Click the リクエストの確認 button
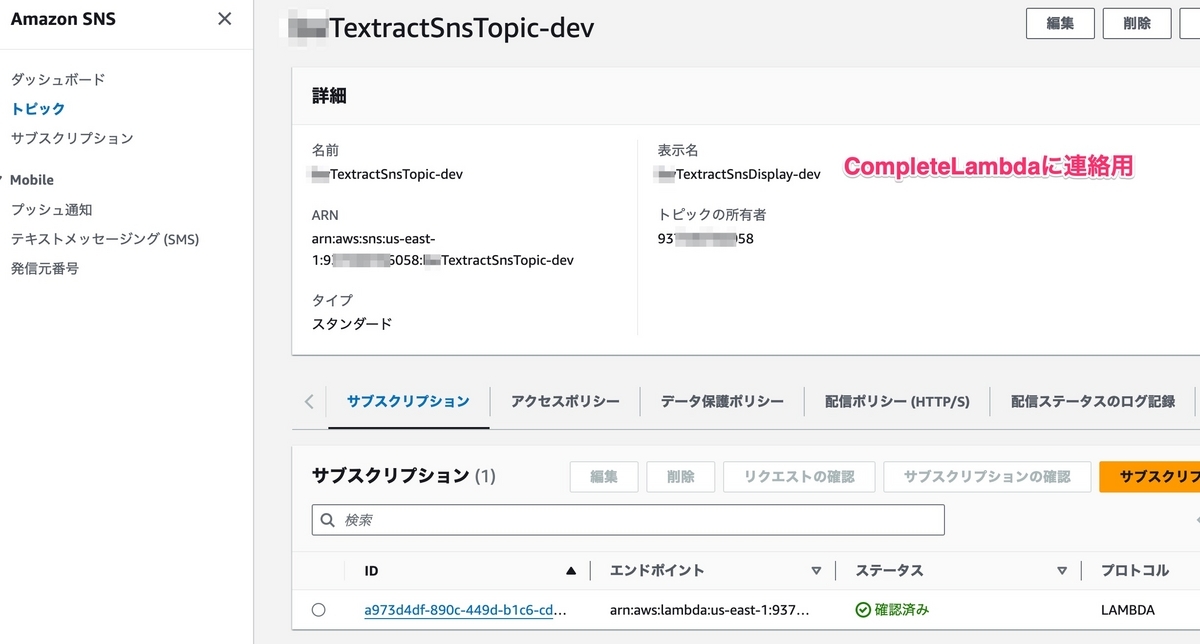The width and height of the screenshot is (1200, 644). [x=799, y=477]
